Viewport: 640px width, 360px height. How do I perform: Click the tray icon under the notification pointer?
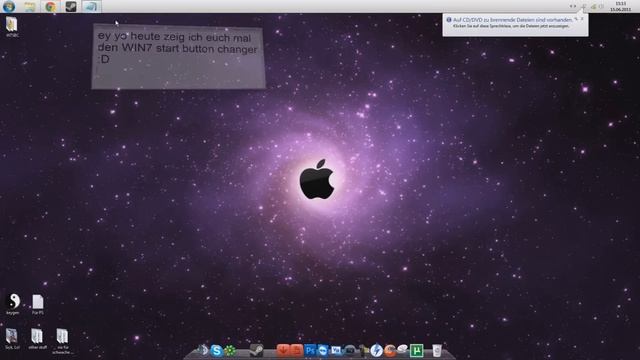point(584,7)
